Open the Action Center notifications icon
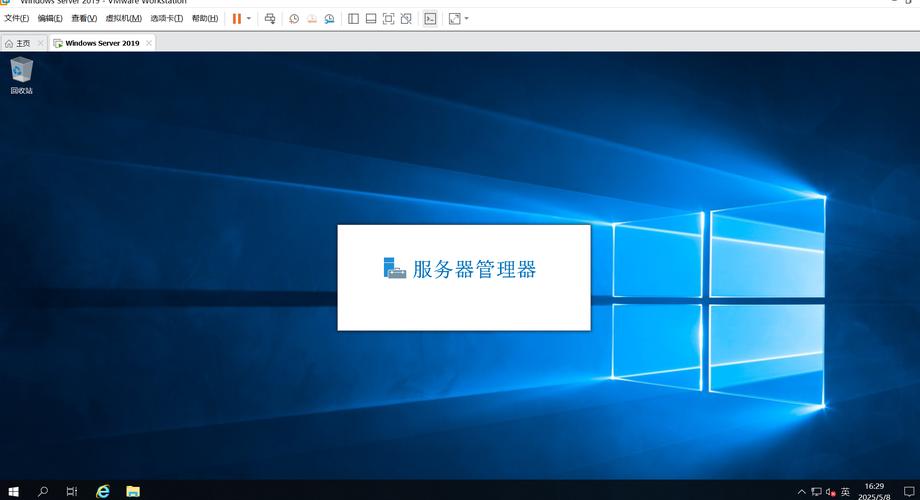Image resolution: width=920 pixels, height=500 pixels. pos(909,491)
